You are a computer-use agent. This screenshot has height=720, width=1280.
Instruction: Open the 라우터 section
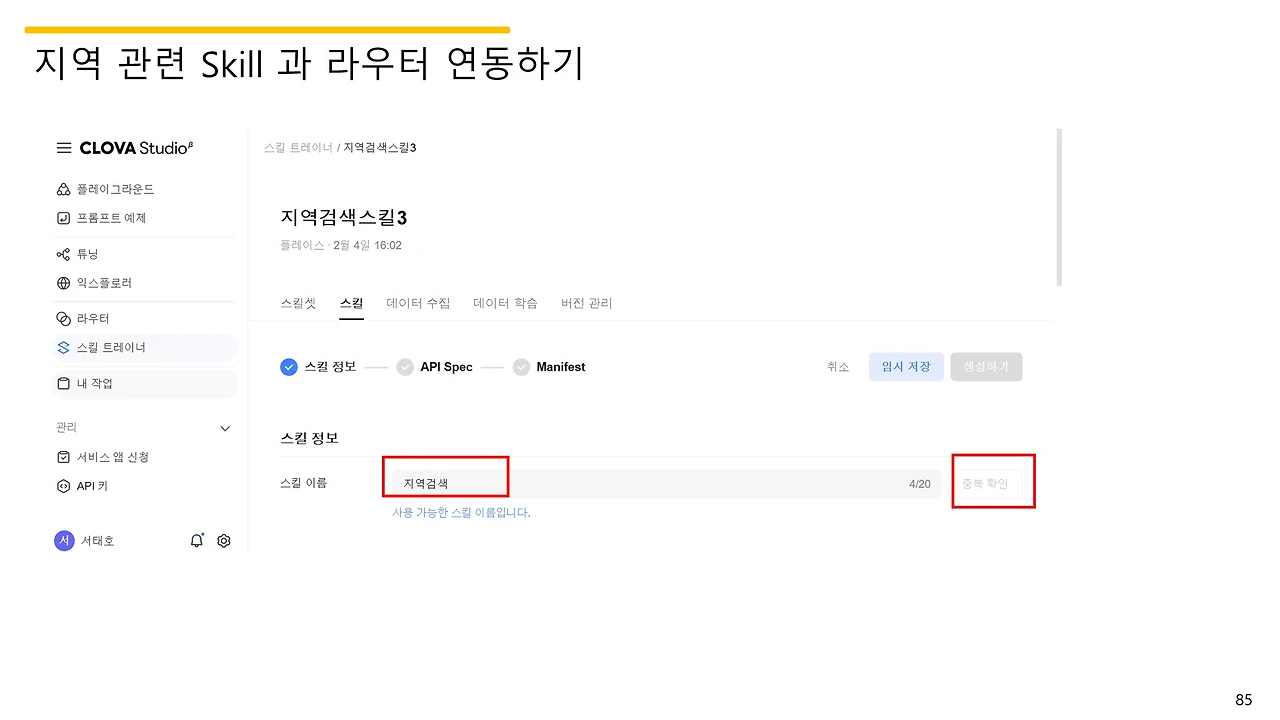coord(93,318)
